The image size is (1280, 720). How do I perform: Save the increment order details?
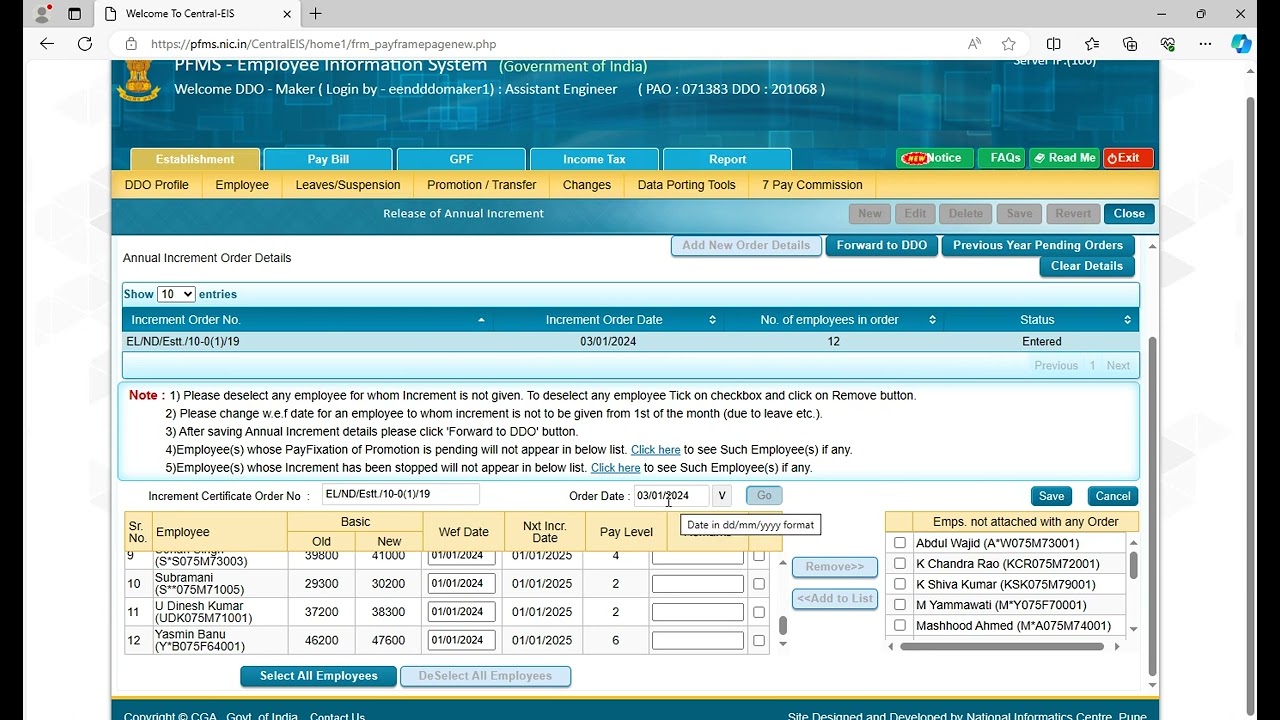tap(1051, 496)
